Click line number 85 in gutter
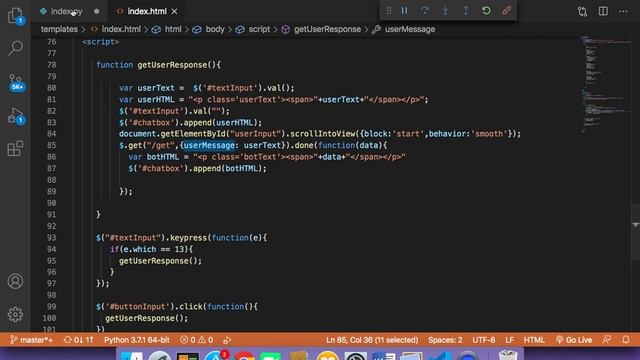The width and height of the screenshot is (640, 360). click(51, 145)
